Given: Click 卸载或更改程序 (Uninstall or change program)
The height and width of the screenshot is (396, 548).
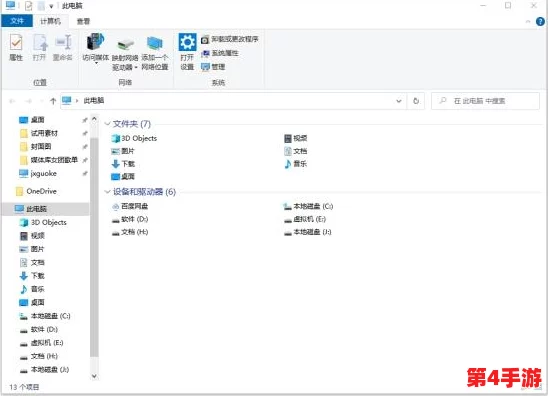Looking at the screenshot, I should (x=230, y=39).
